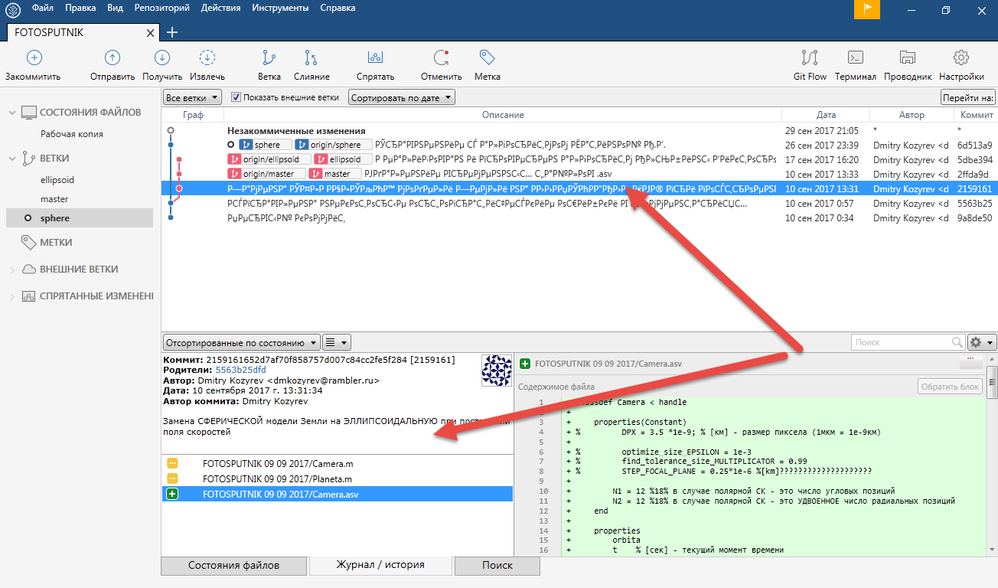Toggle the Показать внешние ветки checkbox
The image size is (998, 588).
[x=236, y=97]
